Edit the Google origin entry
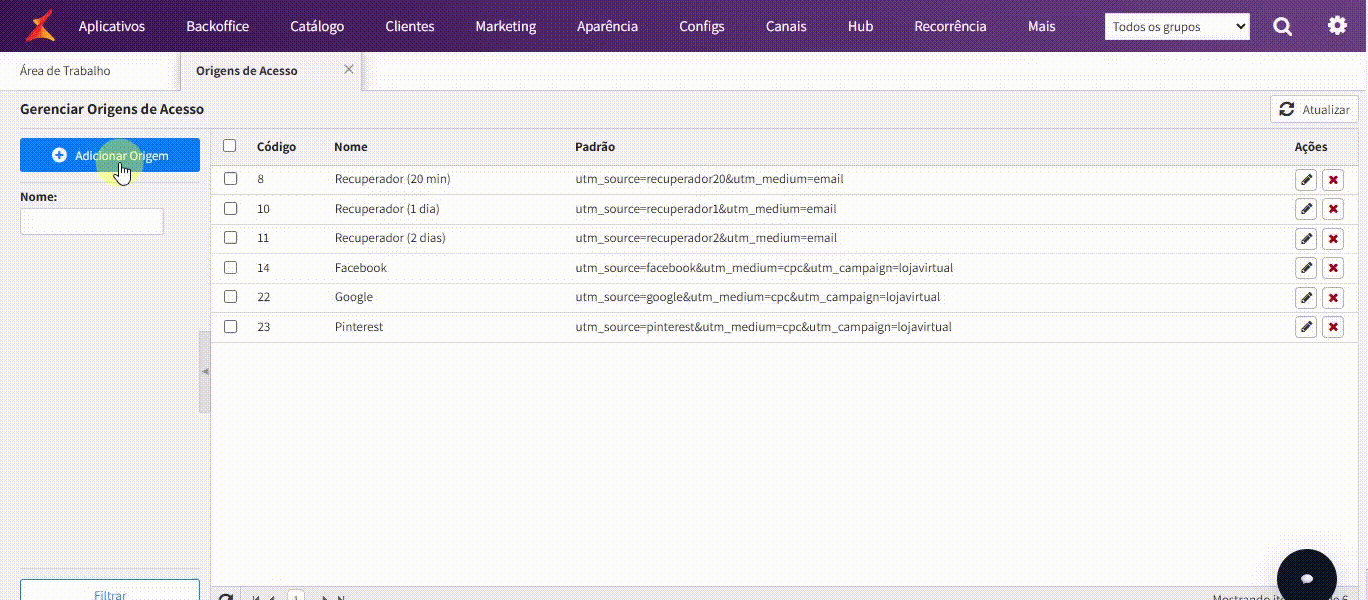Viewport: 1368px width, 600px height. (x=1305, y=297)
